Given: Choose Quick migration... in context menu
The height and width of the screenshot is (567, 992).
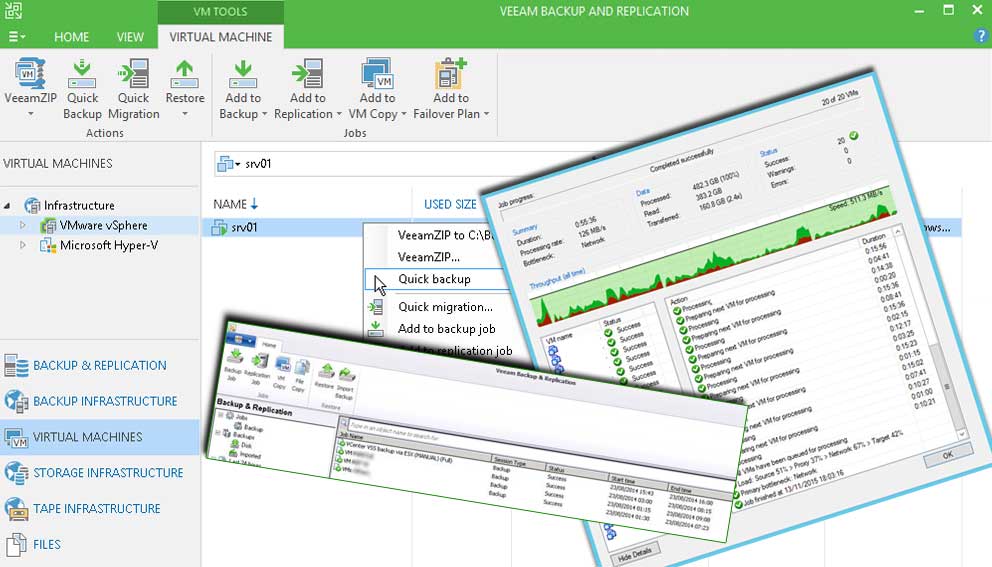Looking at the screenshot, I should click(445, 307).
